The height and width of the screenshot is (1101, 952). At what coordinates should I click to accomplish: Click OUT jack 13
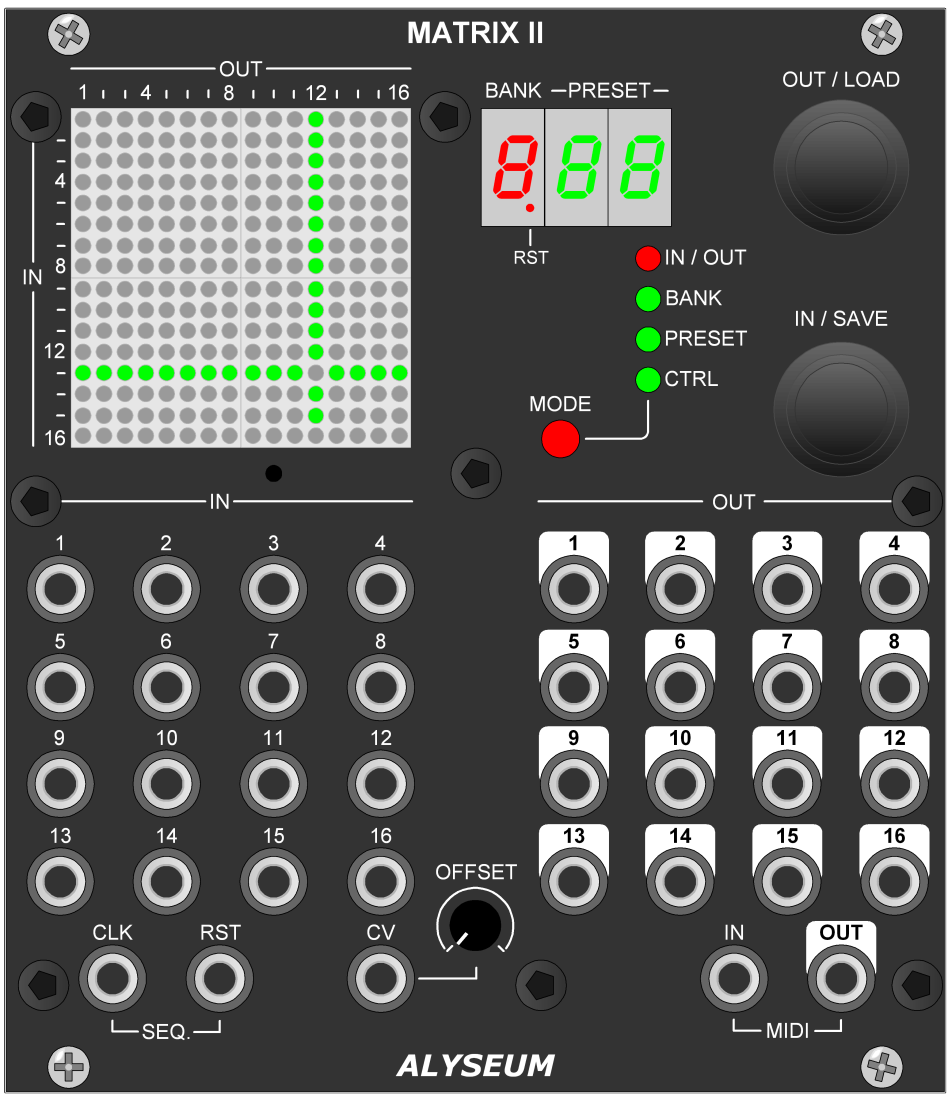click(574, 881)
